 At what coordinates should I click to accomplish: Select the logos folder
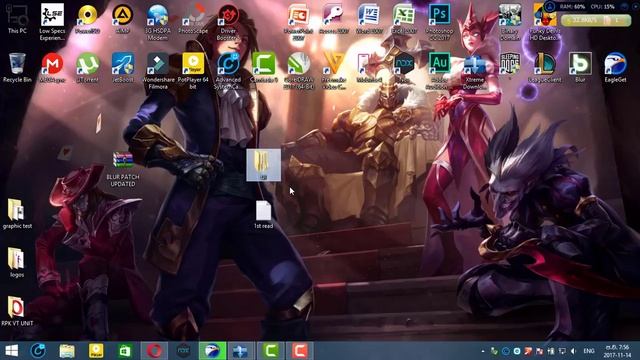pos(16,263)
